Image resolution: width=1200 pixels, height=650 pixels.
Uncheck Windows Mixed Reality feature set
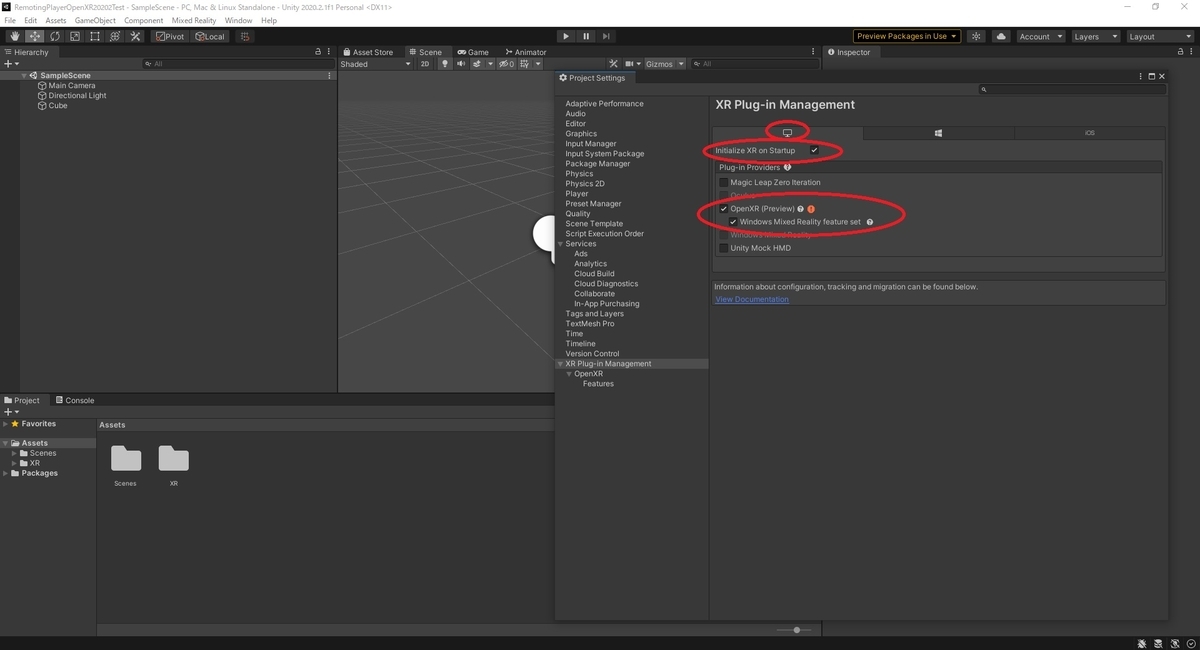click(733, 222)
